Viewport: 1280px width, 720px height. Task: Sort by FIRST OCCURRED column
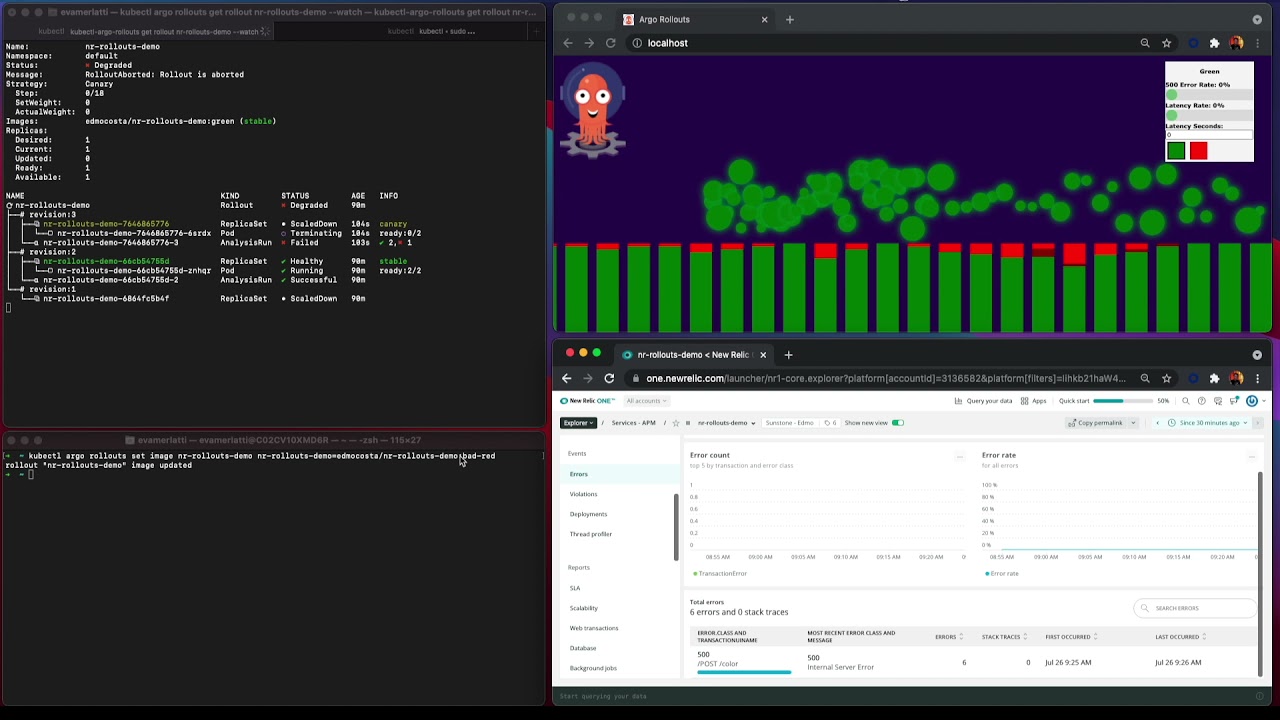(1071, 637)
